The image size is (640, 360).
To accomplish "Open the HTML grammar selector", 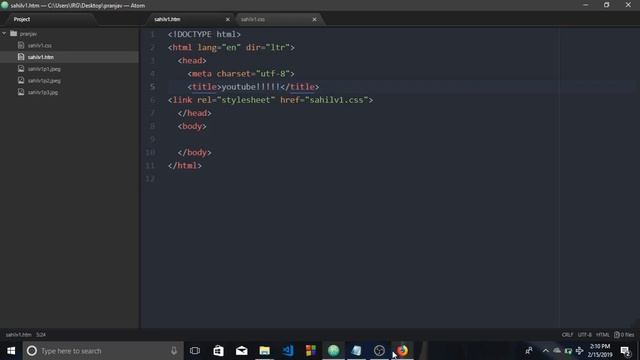I will tap(602, 335).
